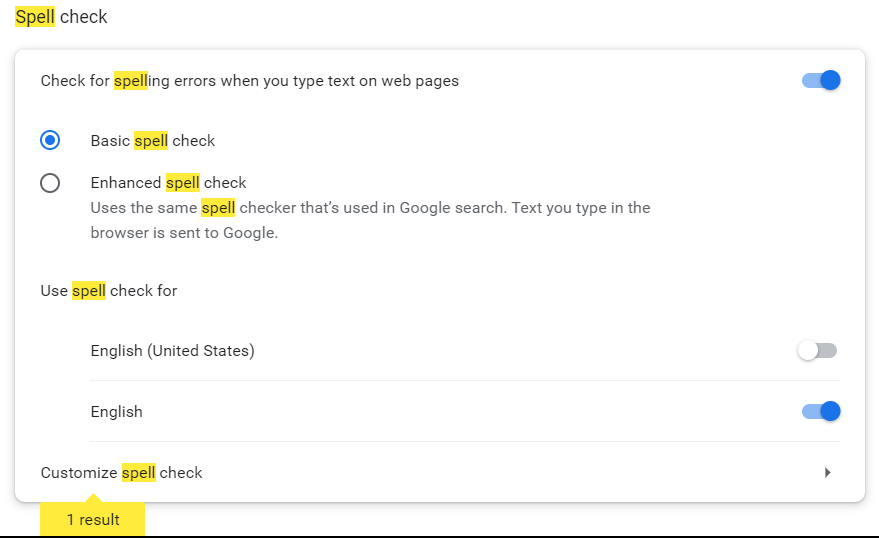The height and width of the screenshot is (538, 879).
Task: Click the Basic spell check label text
Action: (152, 141)
